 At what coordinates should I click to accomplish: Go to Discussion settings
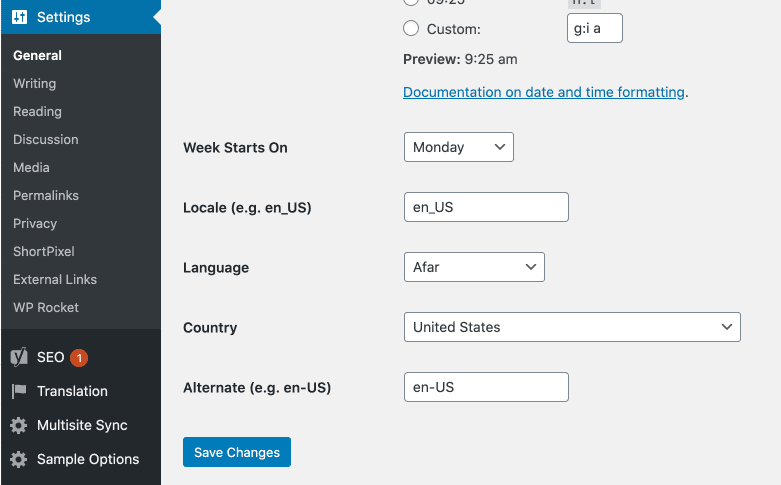tap(46, 139)
